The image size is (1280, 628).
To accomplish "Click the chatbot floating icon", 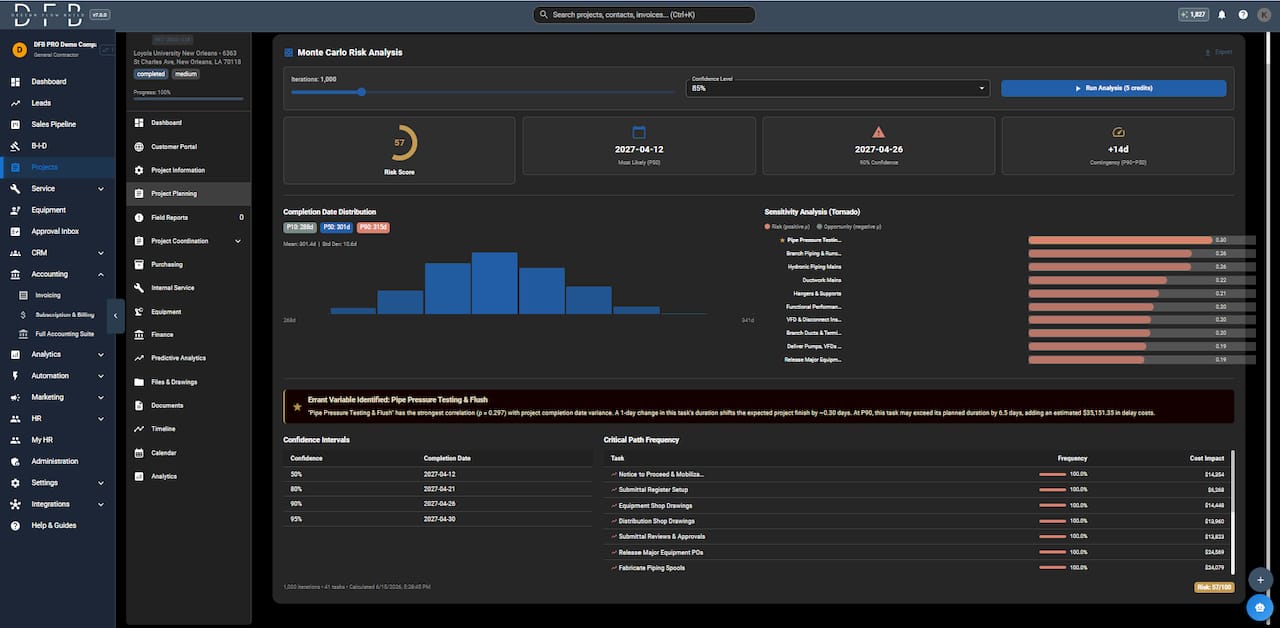I will coord(1260,606).
